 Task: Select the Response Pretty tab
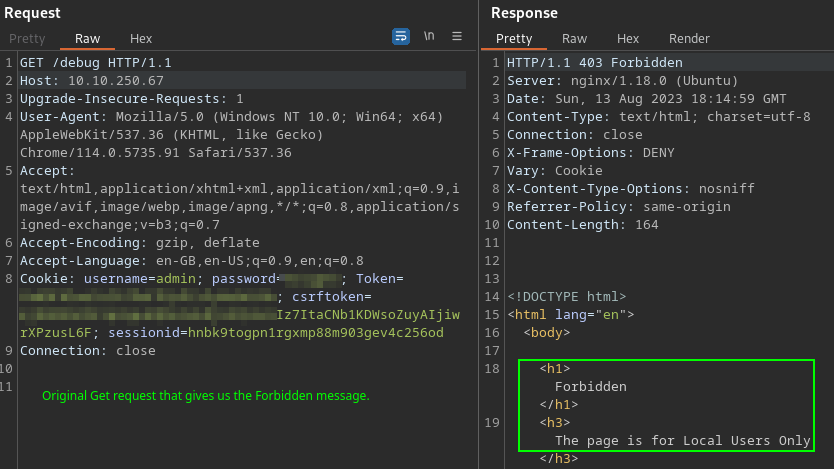[514, 39]
